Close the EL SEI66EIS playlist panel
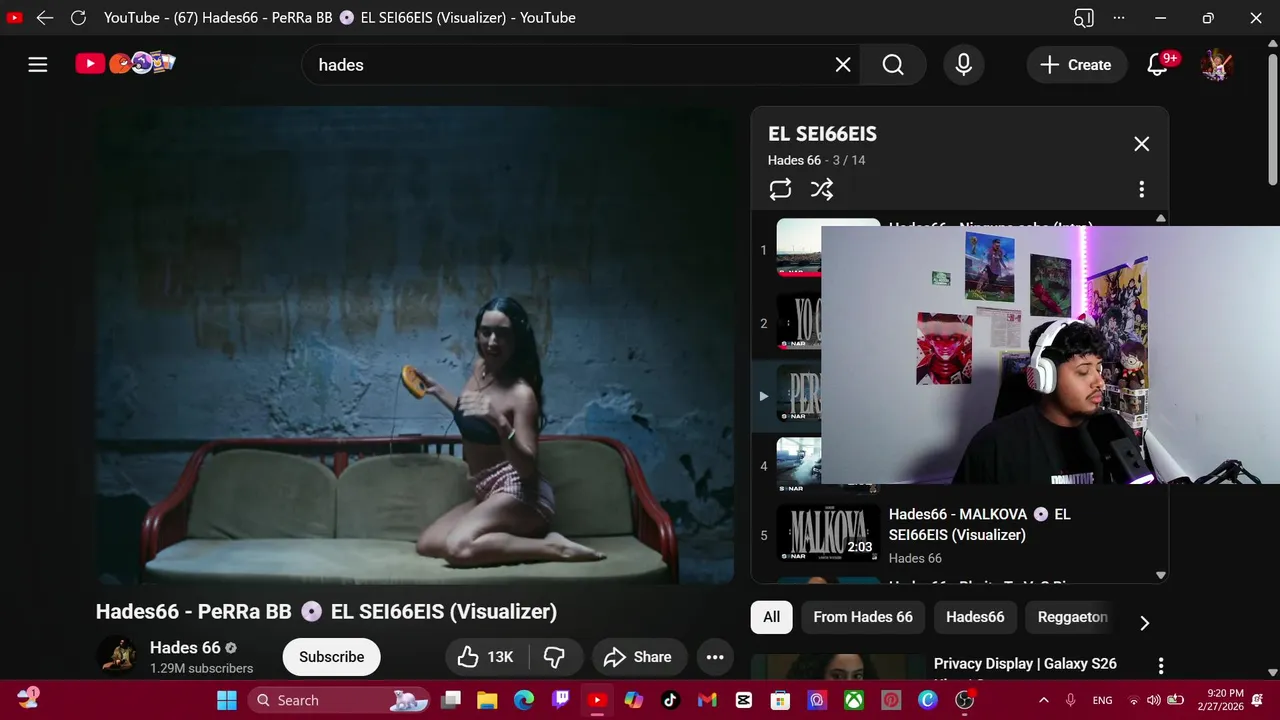This screenshot has height=720, width=1280. (x=1141, y=144)
